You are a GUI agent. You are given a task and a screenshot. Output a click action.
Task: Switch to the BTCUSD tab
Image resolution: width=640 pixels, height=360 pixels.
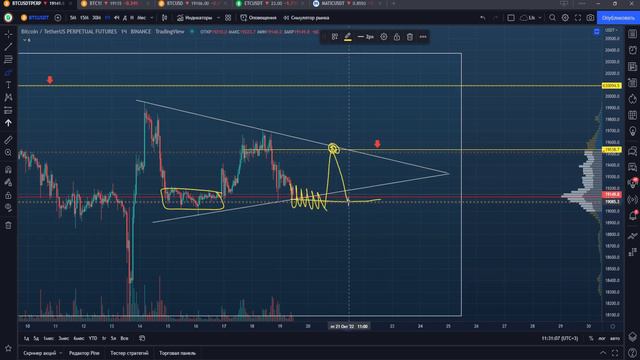[x=192, y=4]
